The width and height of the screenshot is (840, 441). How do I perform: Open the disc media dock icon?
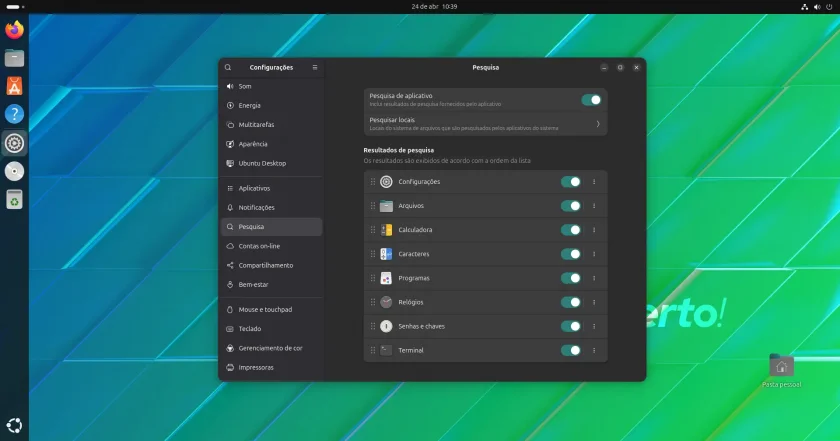[14, 171]
